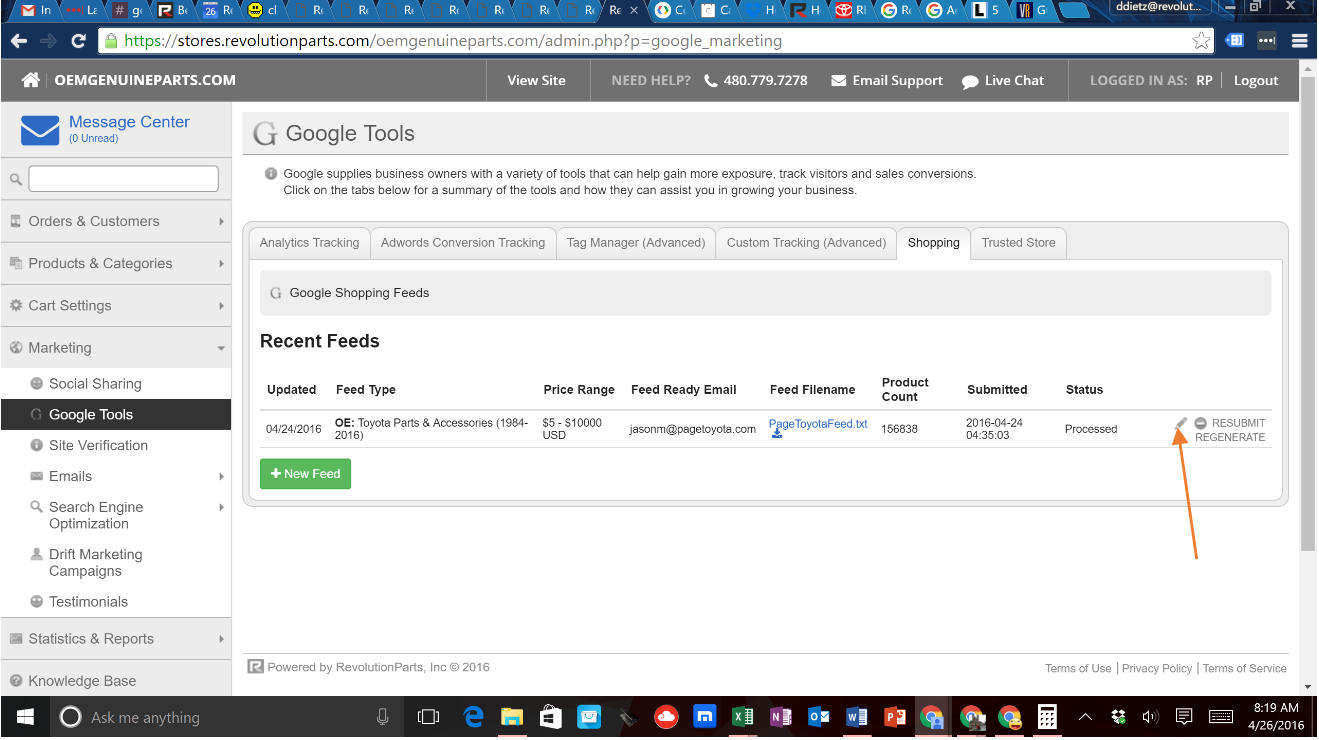Open Task View in the taskbar
Viewport: 1319px width, 740px height.
click(428, 717)
